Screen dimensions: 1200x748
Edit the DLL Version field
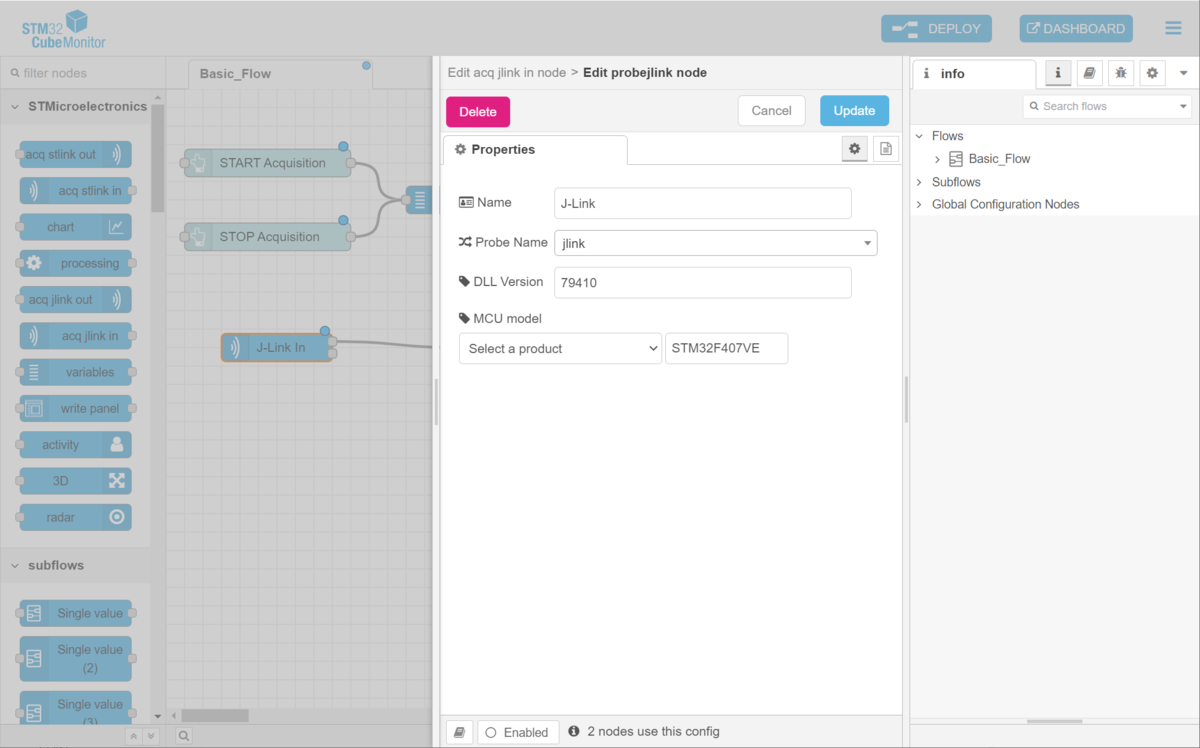pos(702,282)
